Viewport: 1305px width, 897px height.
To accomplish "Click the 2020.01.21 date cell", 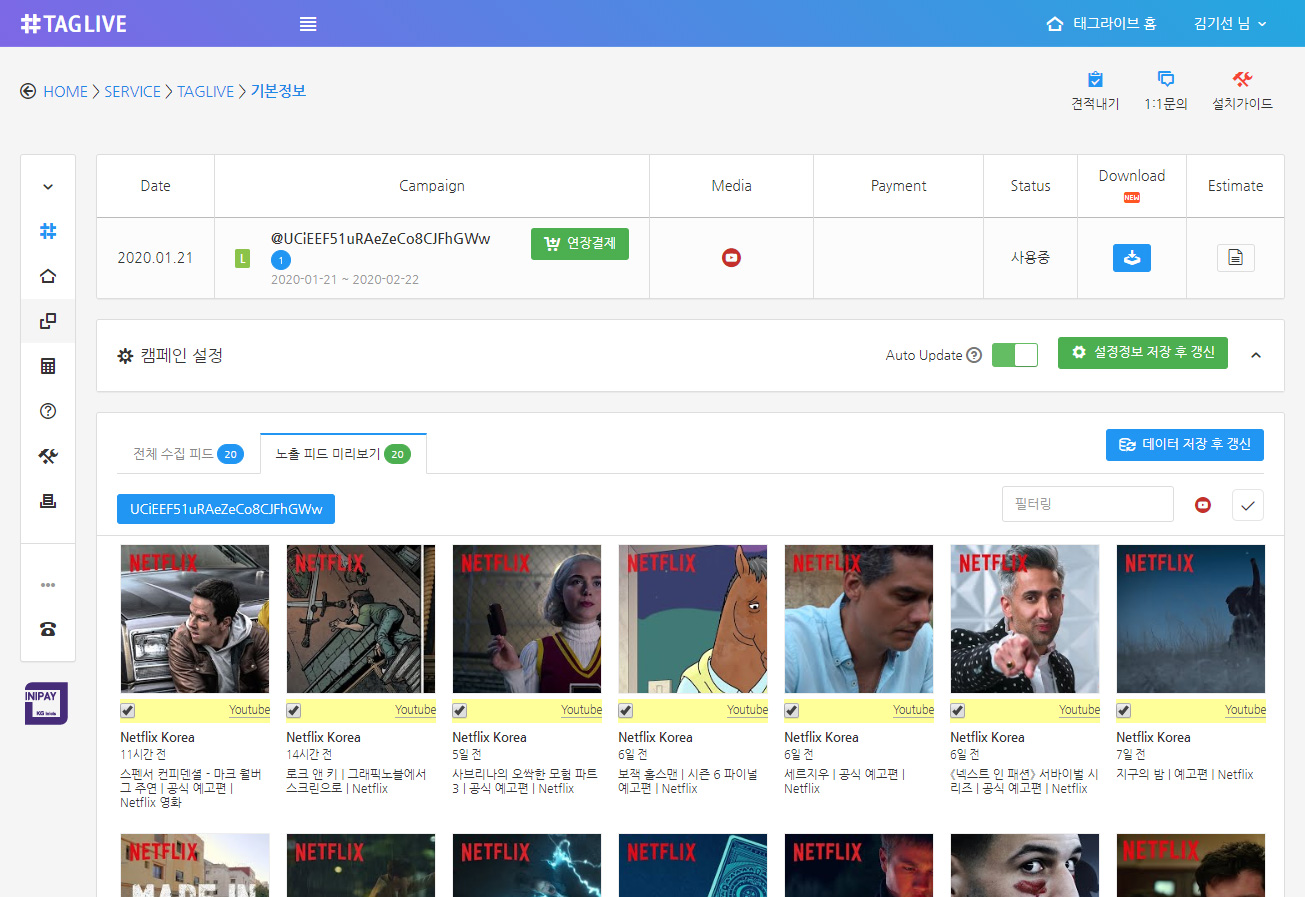I will tap(155, 257).
